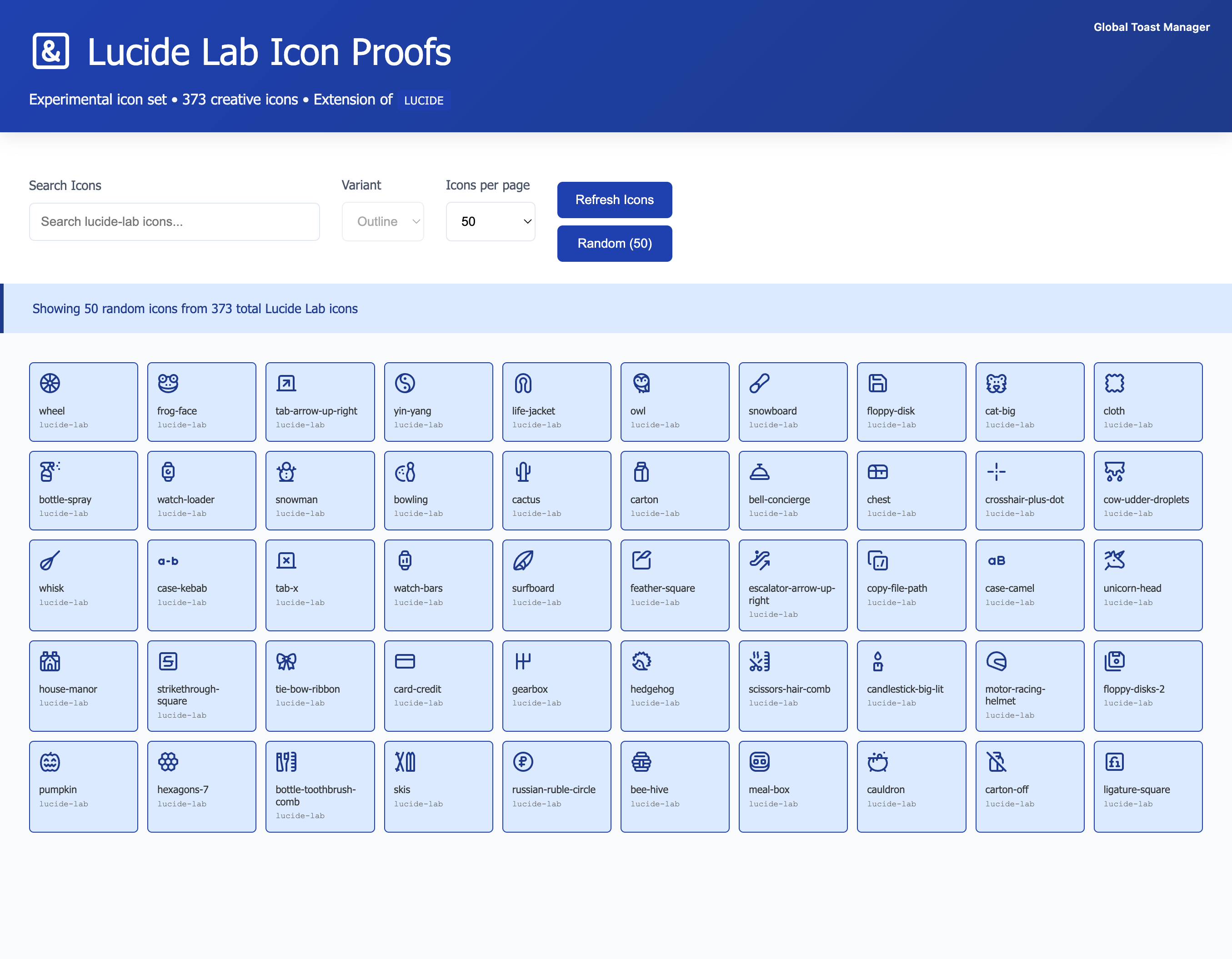The width and height of the screenshot is (1232, 959).
Task: Click the hedgehog icon
Action: [x=641, y=661]
